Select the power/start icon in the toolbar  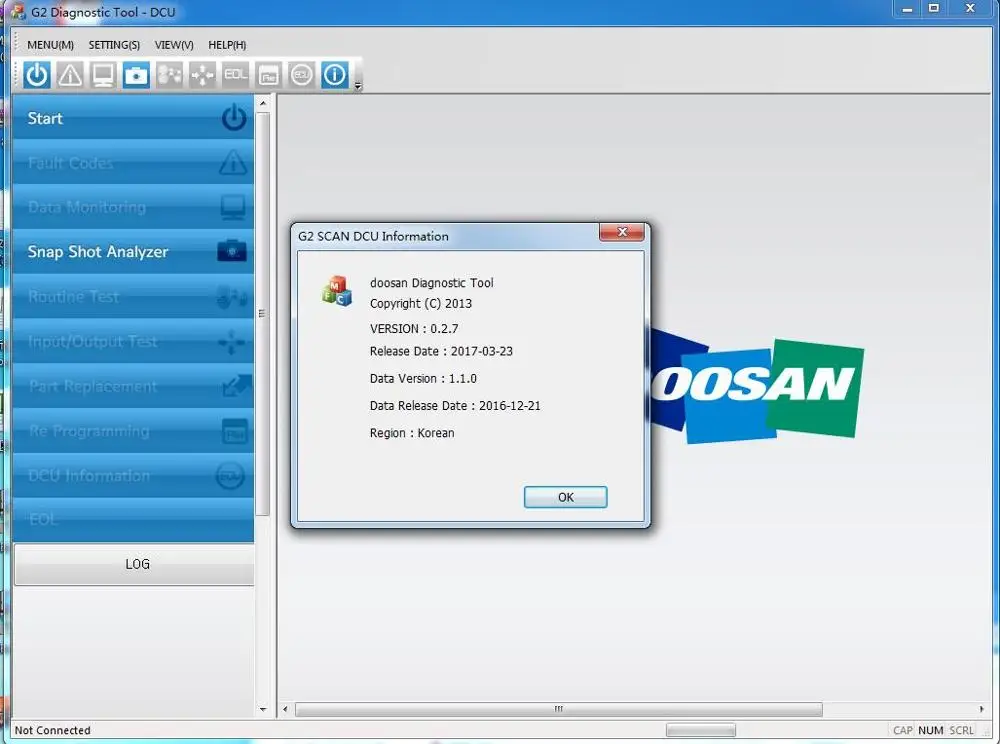tap(36, 74)
